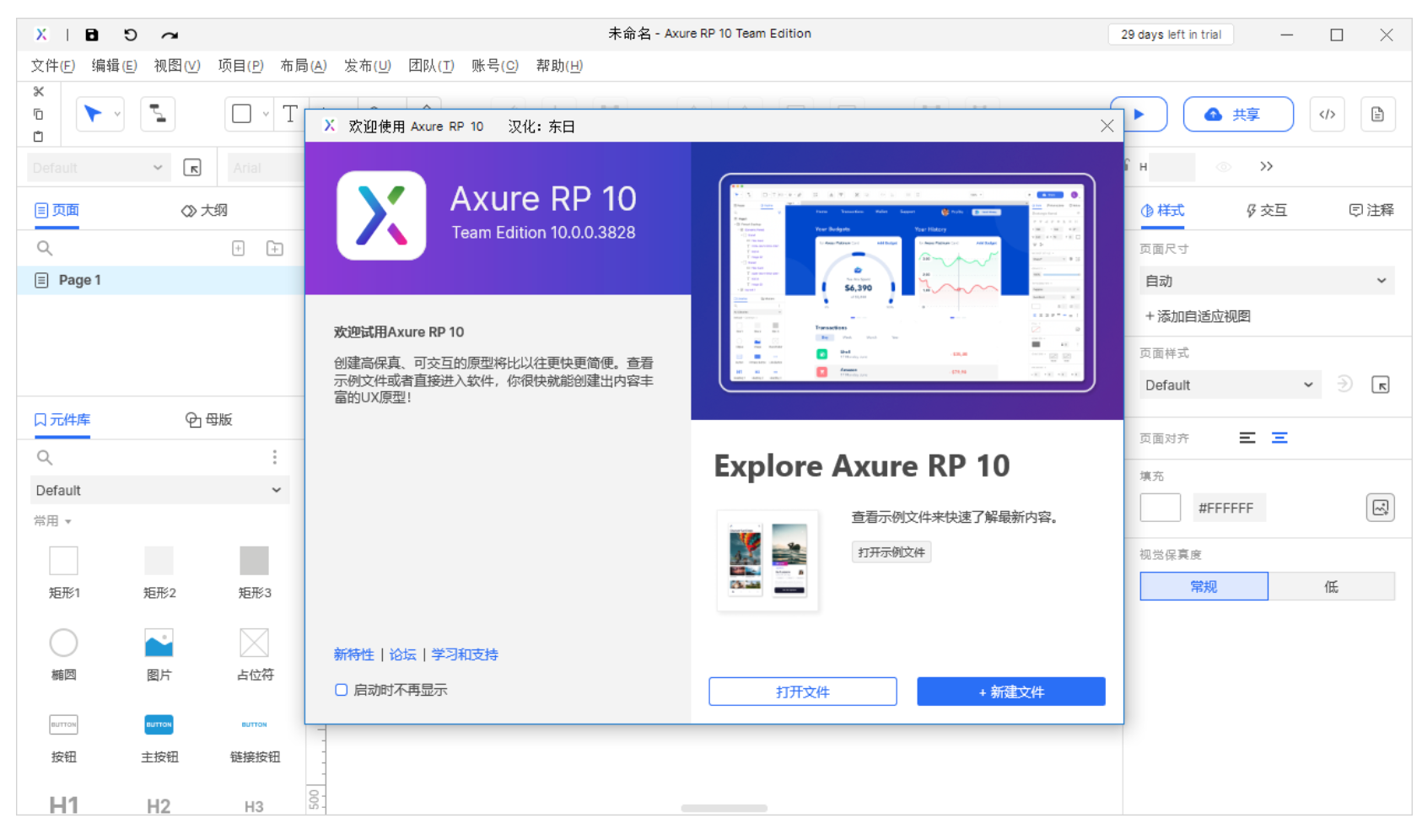Viewport: 1422px width, 840px height.
Task: Enable 启动时不再显示 in the welcome dialog
Action: pyautogui.click(x=341, y=690)
